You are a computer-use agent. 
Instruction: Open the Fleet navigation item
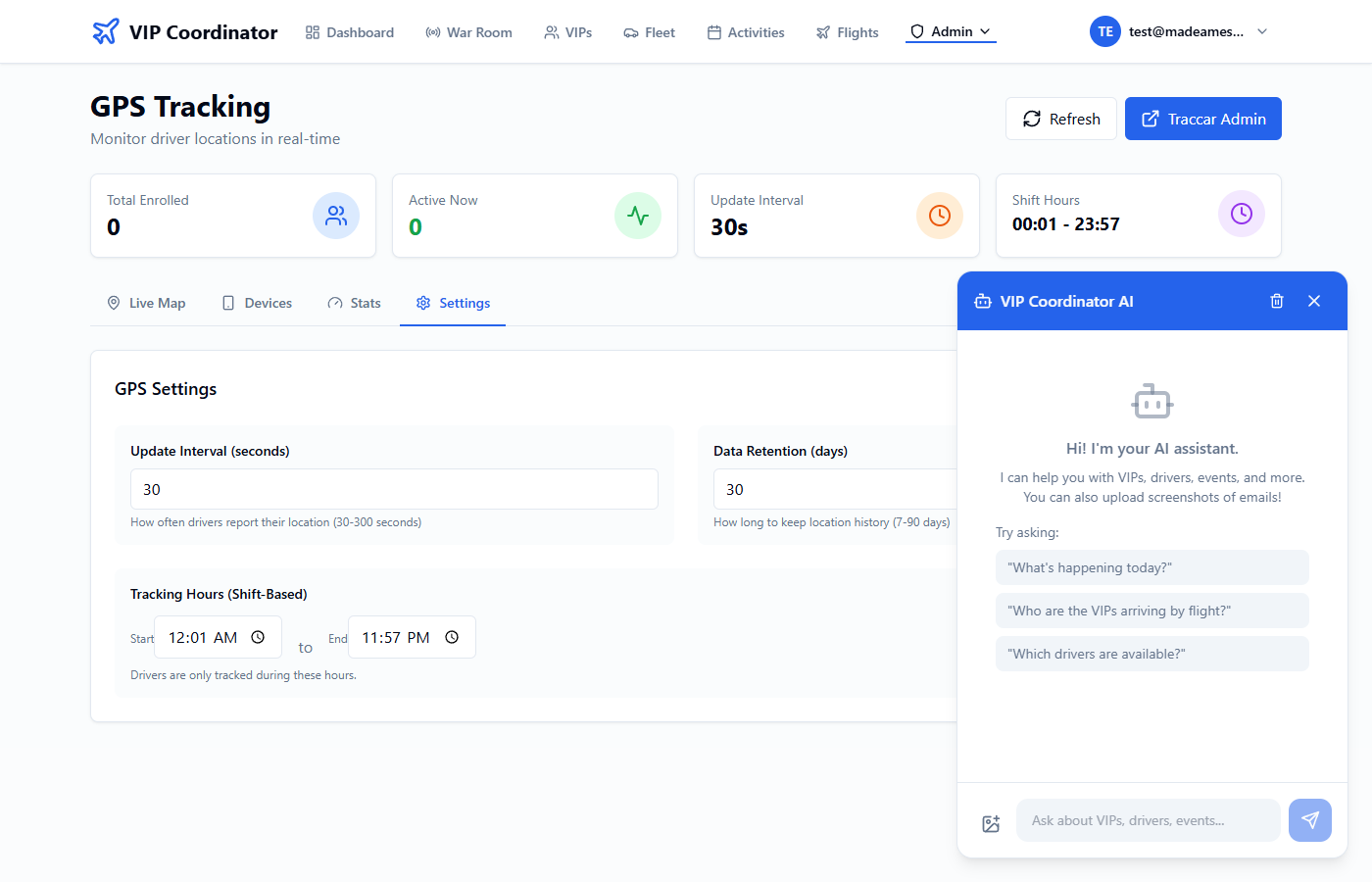click(x=649, y=32)
